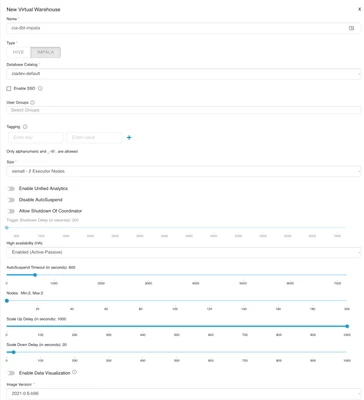Toggle Enable Unified Analytics switch
The height and width of the screenshot is (400, 364).
click(x=11, y=189)
